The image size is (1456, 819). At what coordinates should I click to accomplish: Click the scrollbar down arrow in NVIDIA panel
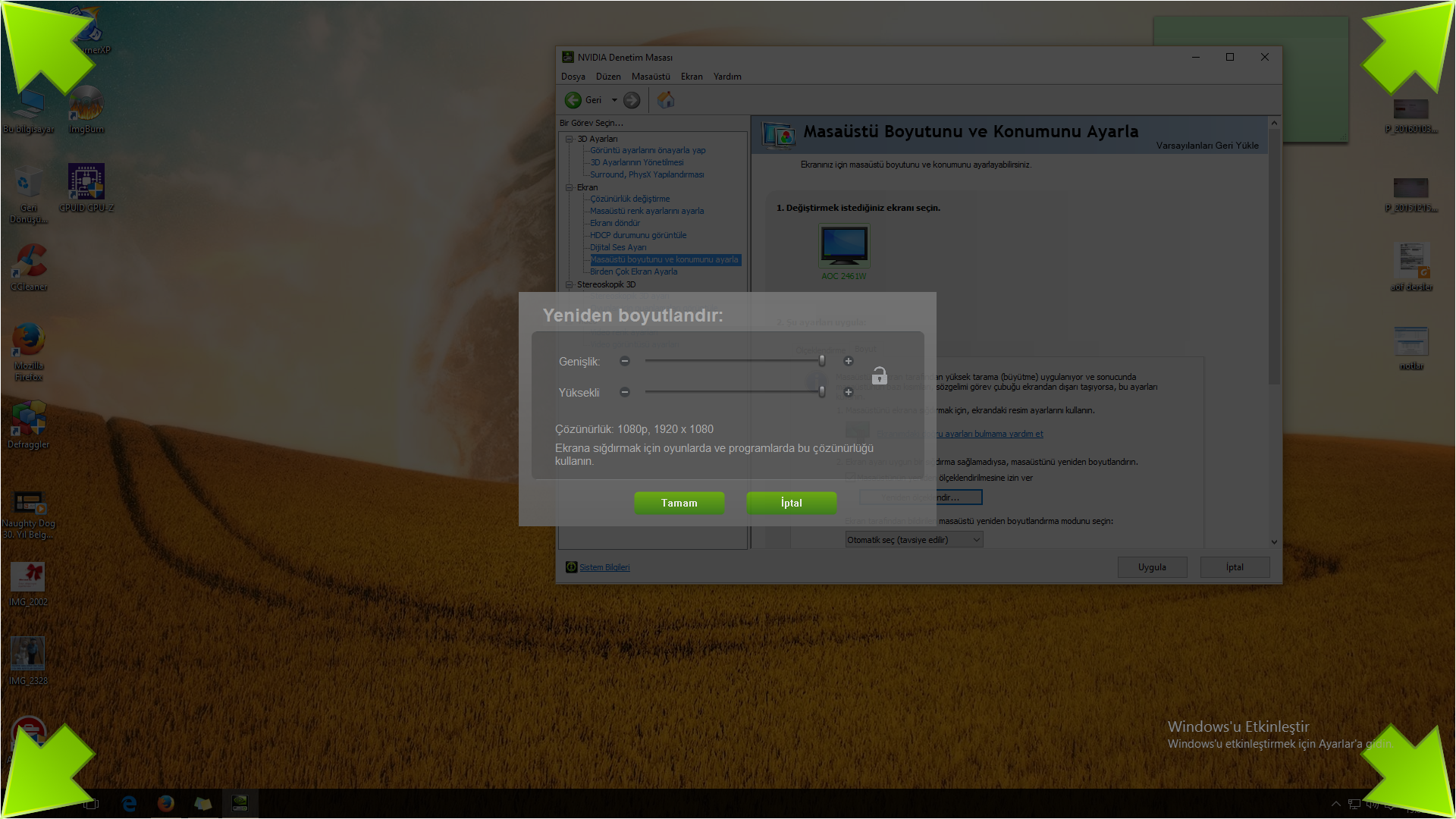pos(1274,542)
